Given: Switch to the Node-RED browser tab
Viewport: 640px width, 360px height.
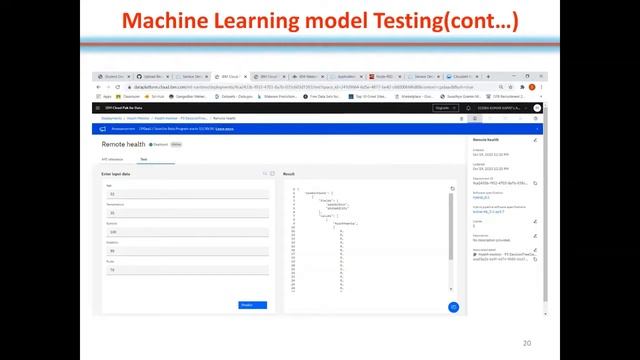Looking at the screenshot, I should (x=385, y=77).
